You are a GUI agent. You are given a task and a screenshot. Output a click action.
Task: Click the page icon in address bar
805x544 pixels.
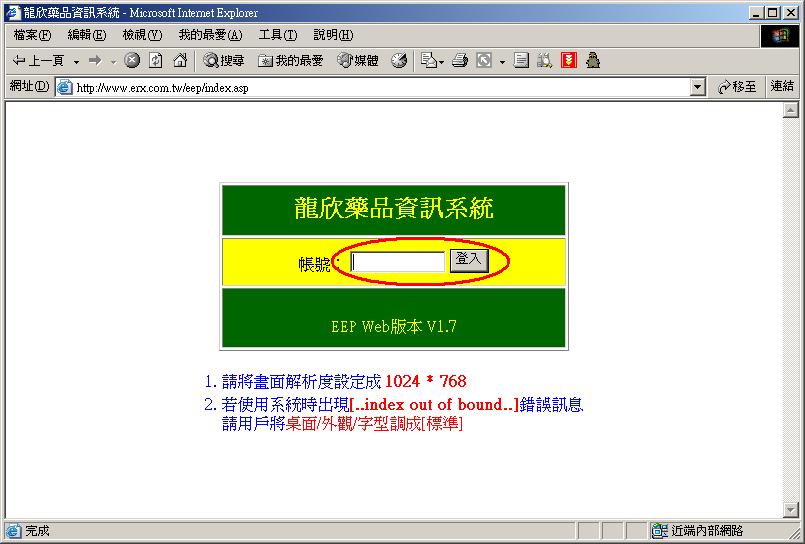click(x=64, y=88)
